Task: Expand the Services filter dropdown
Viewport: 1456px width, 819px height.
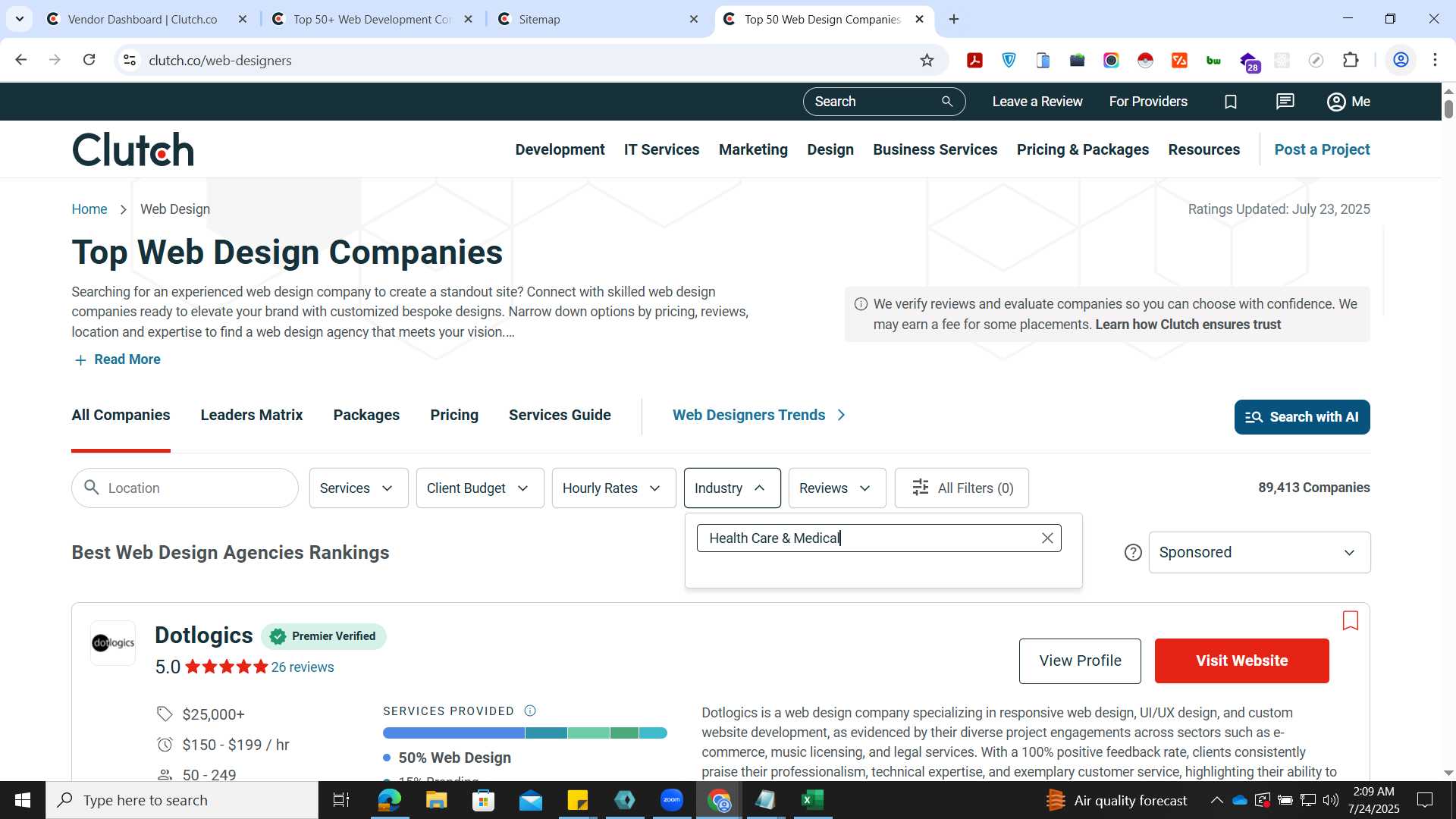Action: [359, 488]
